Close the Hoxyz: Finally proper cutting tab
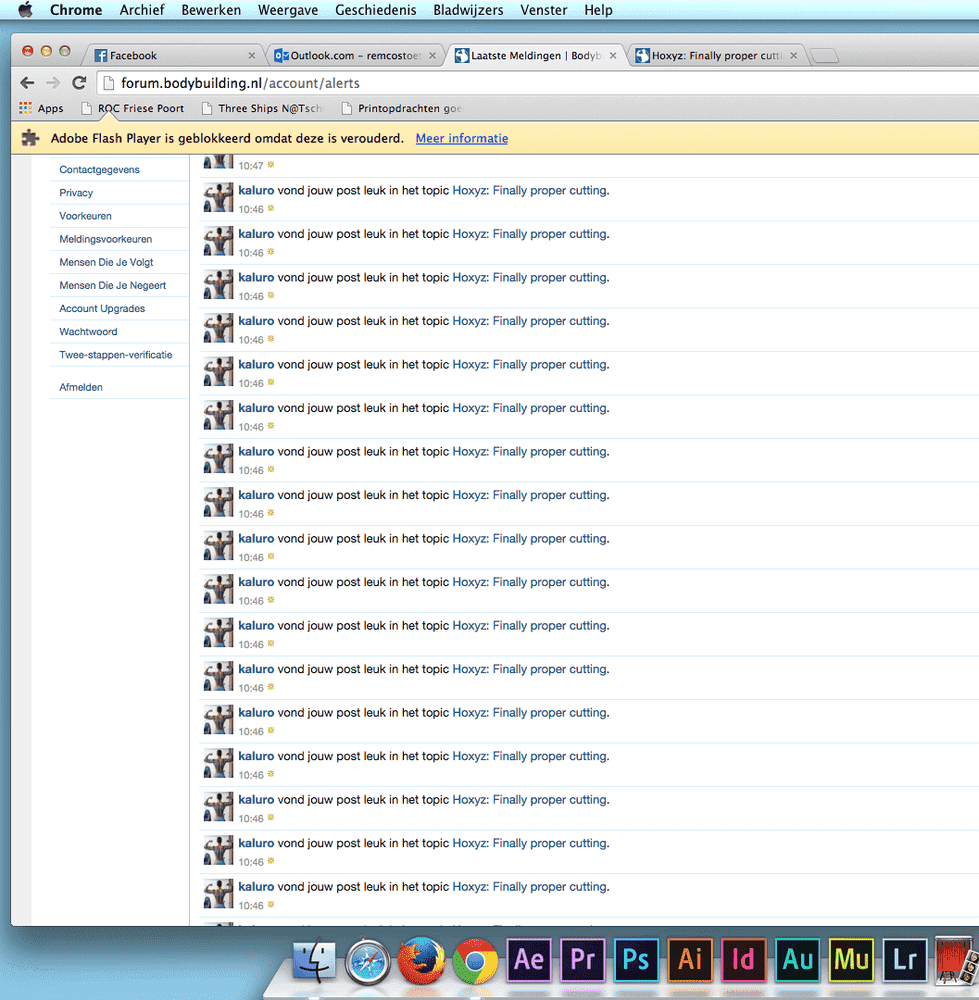Image resolution: width=979 pixels, height=1000 pixels. point(794,56)
